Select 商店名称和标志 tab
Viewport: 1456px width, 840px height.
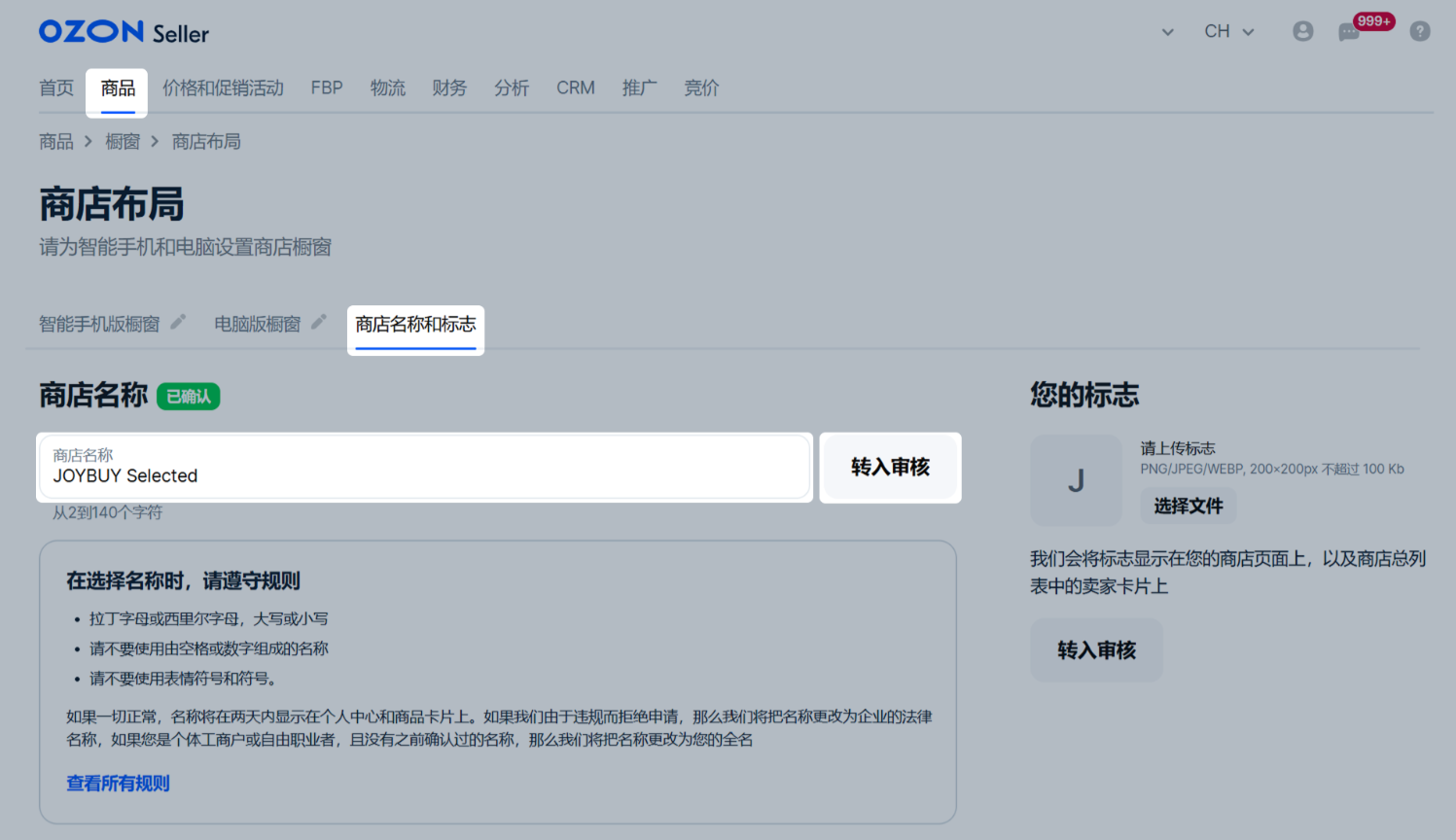point(415,325)
